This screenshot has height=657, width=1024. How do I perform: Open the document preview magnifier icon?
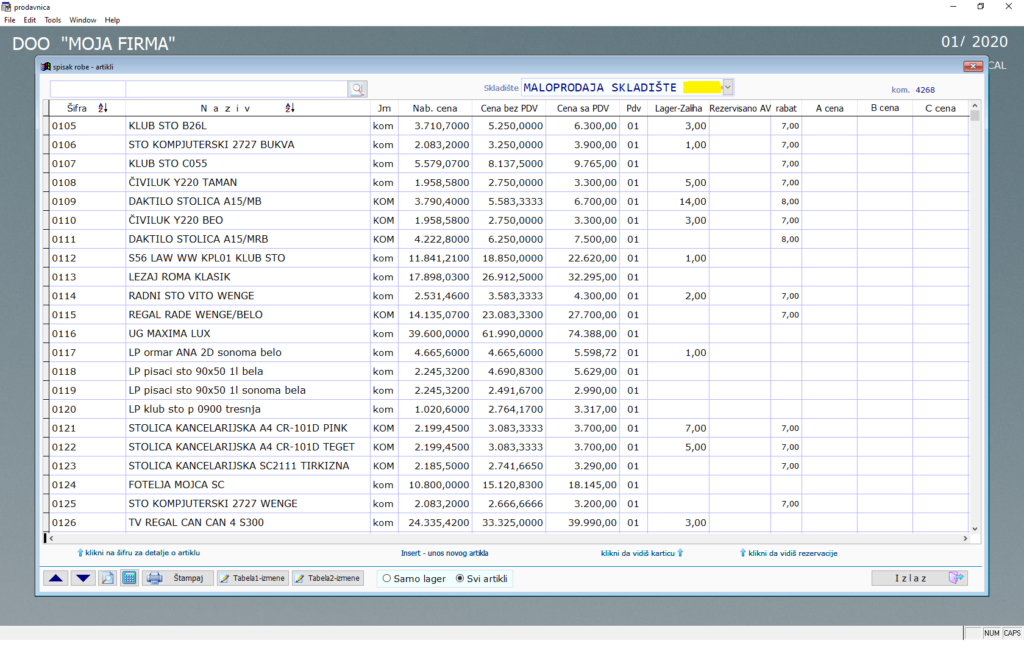107,578
